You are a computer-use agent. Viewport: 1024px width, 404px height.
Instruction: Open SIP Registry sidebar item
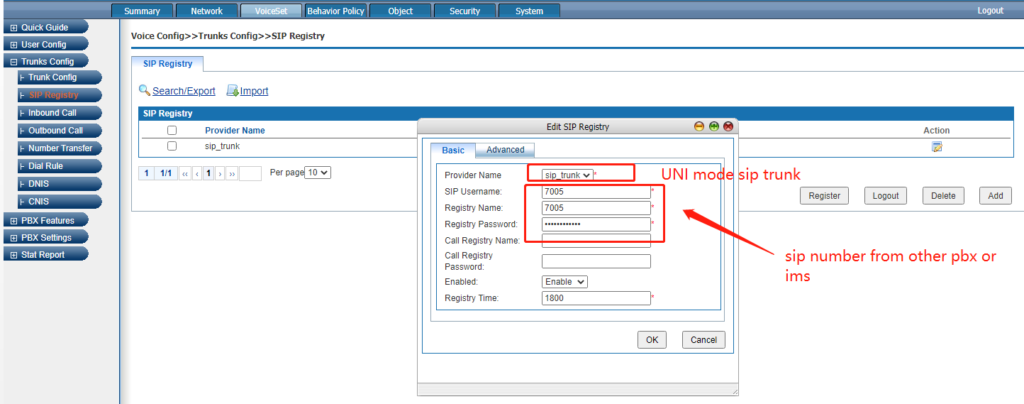[x=60, y=95]
